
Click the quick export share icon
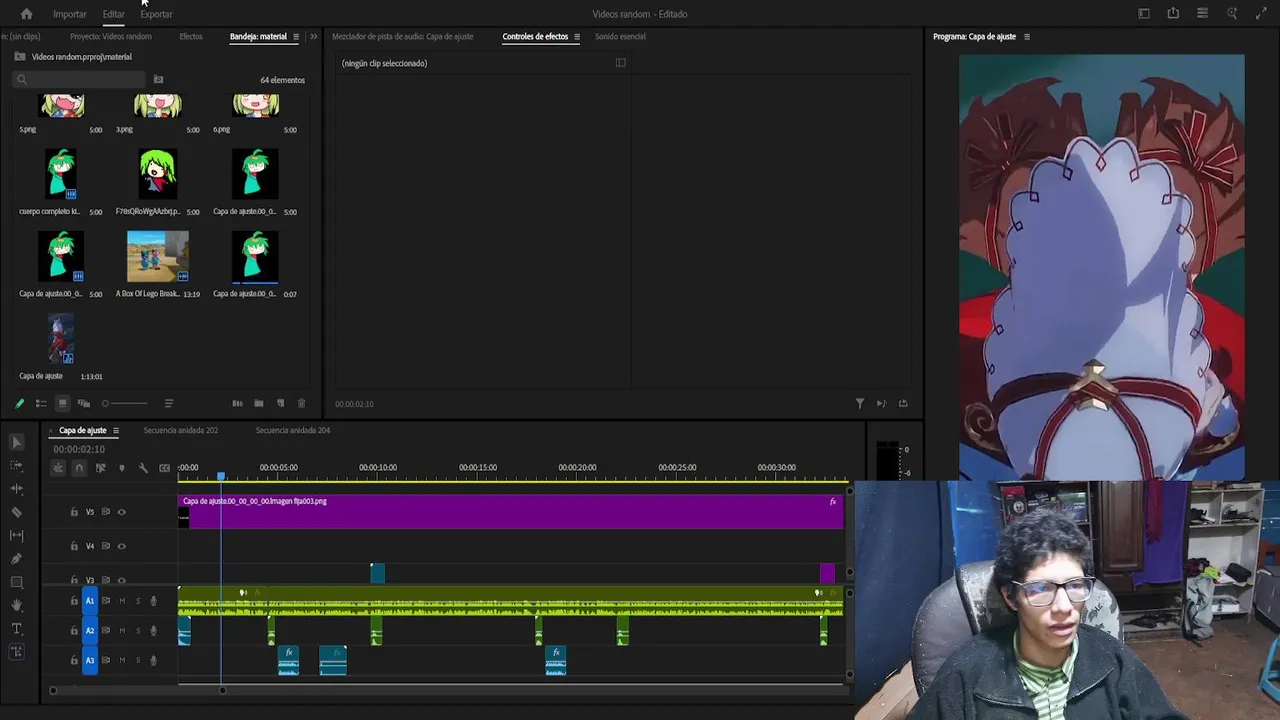click(x=1173, y=14)
